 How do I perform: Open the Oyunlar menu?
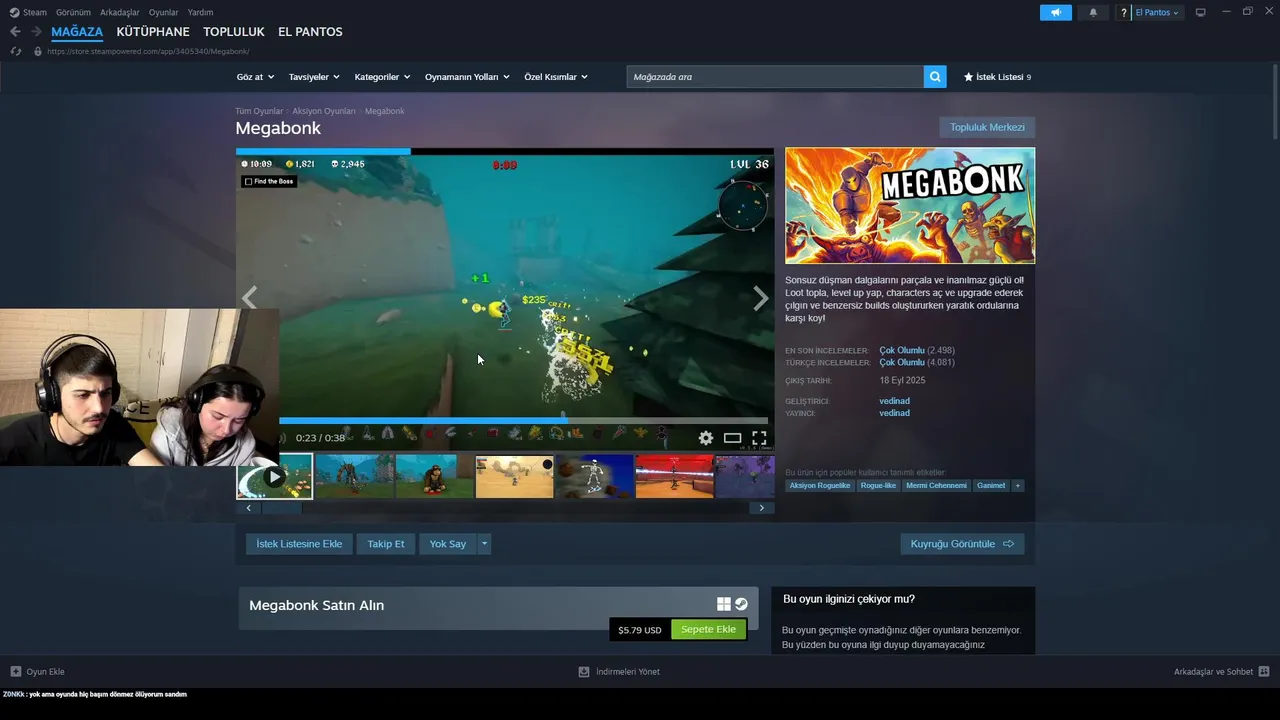coord(164,12)
